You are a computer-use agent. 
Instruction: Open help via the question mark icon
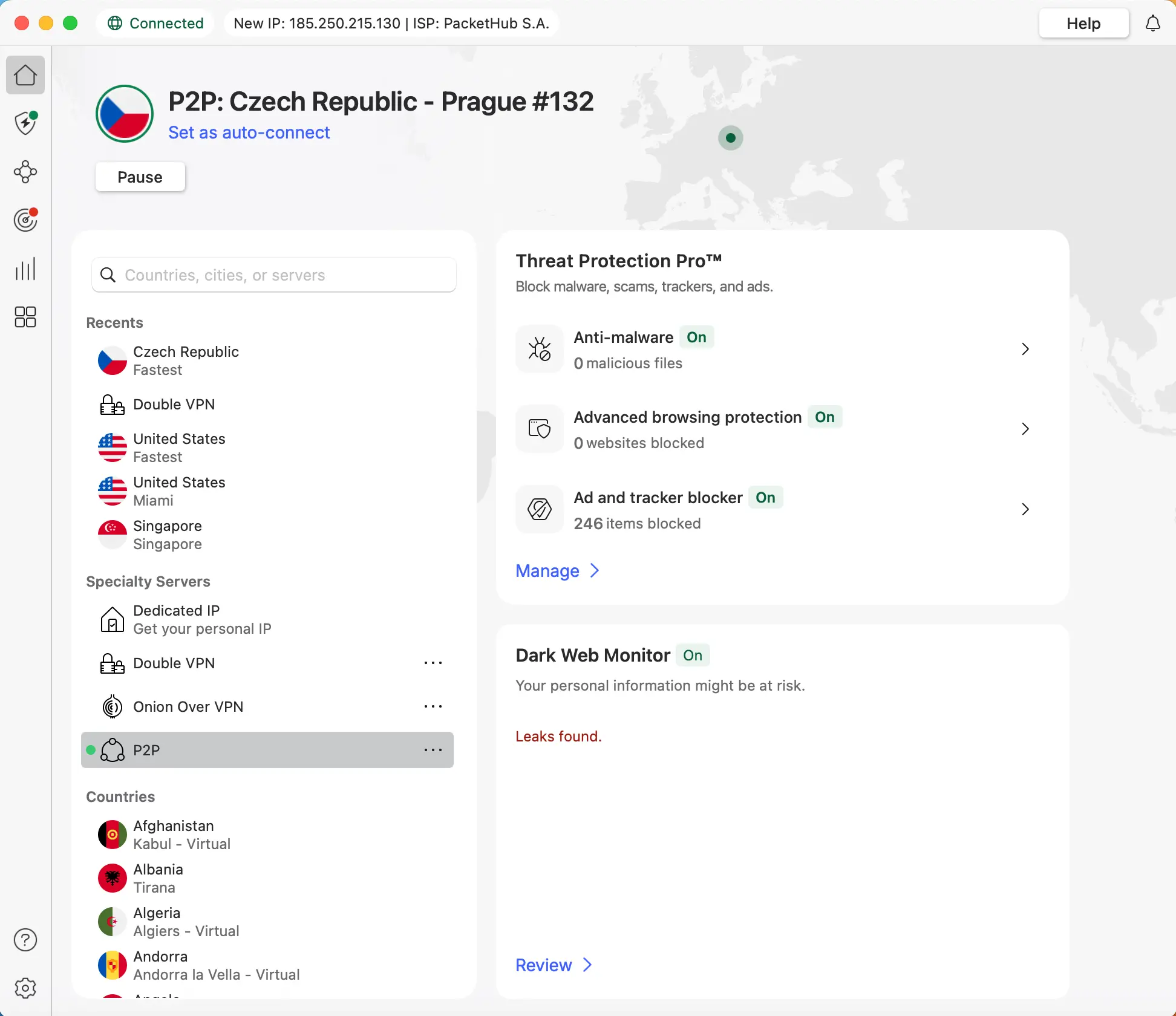[x=25, y=940]
